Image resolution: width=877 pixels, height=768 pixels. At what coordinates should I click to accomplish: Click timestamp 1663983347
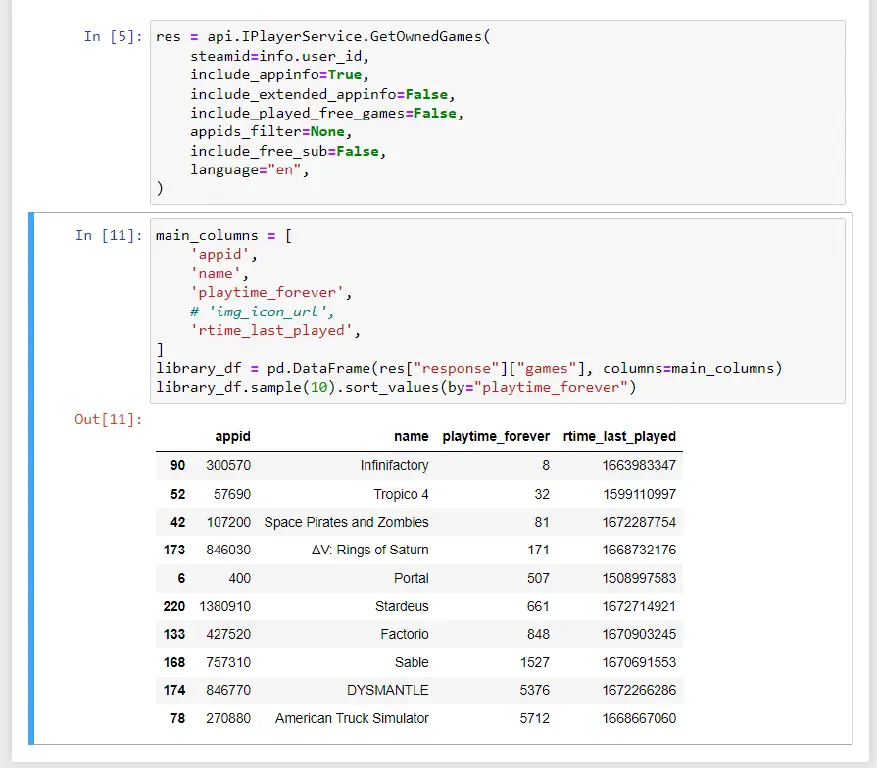pos(639,465)
